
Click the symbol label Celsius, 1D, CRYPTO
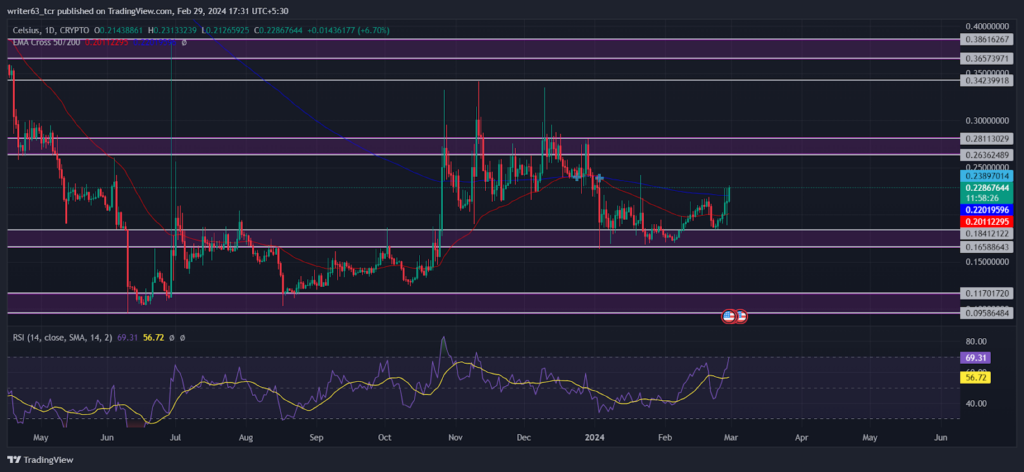(52, 30)
